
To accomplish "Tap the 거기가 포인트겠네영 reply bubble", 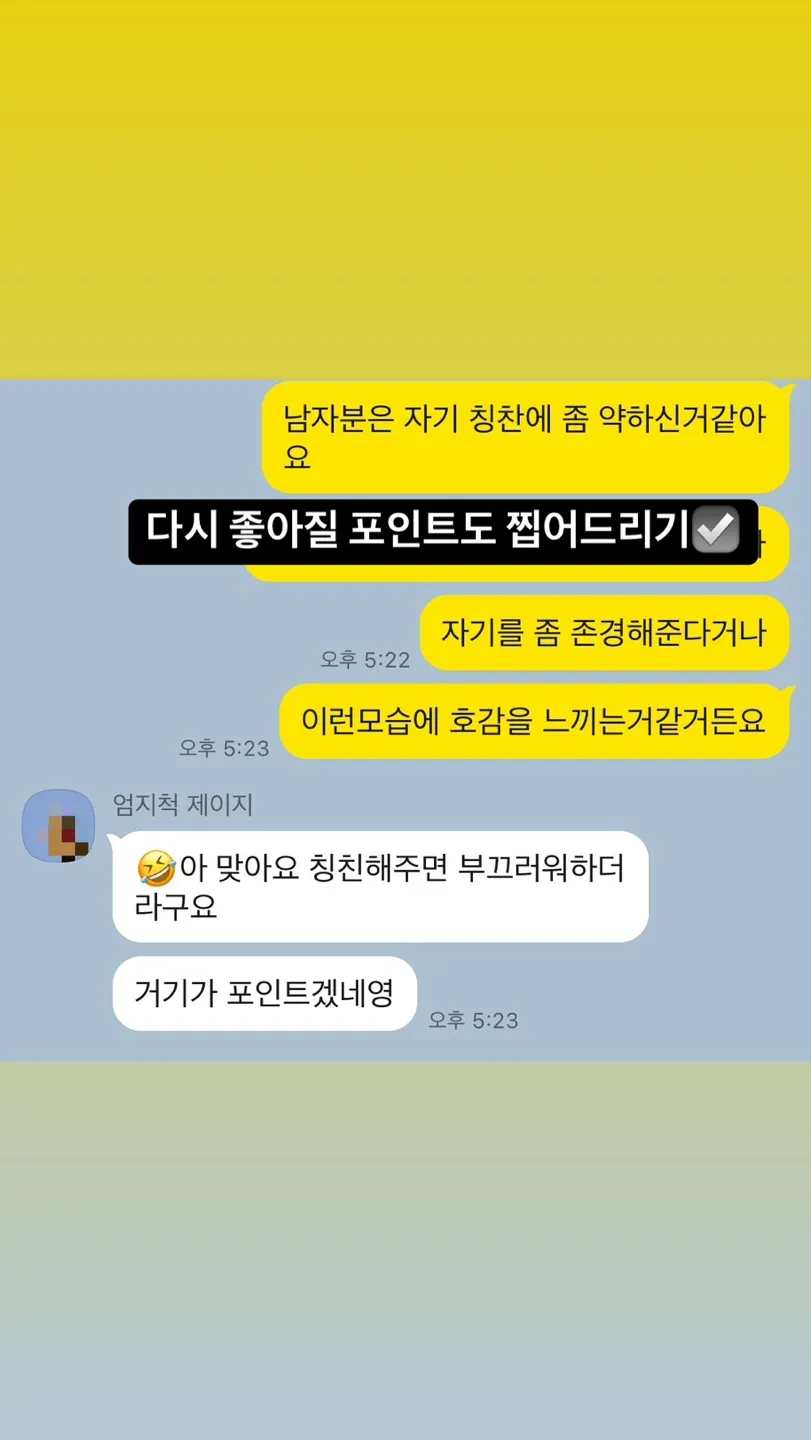I will 264,993.
